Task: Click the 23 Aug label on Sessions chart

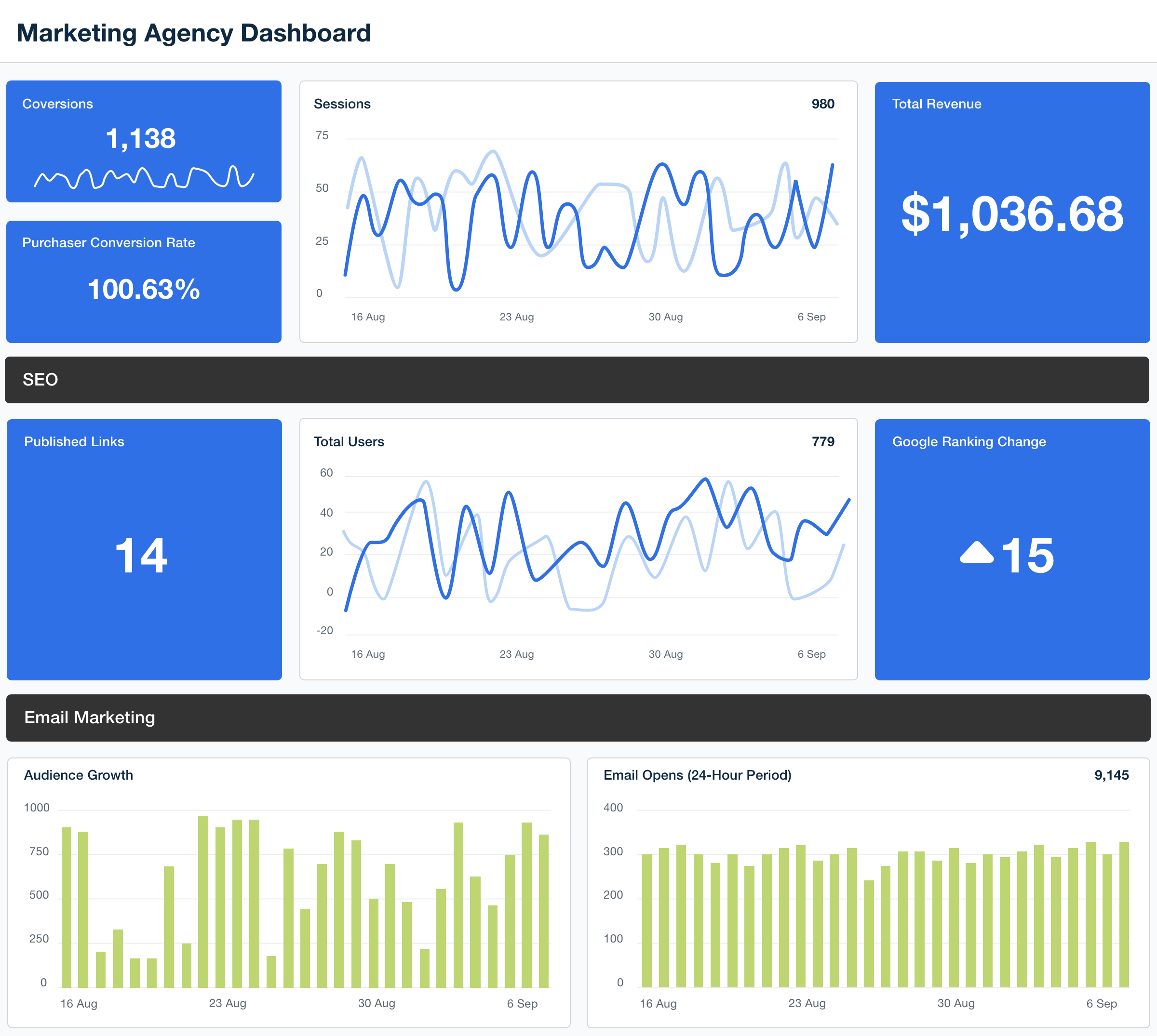Action: click(x=516, y=317)
